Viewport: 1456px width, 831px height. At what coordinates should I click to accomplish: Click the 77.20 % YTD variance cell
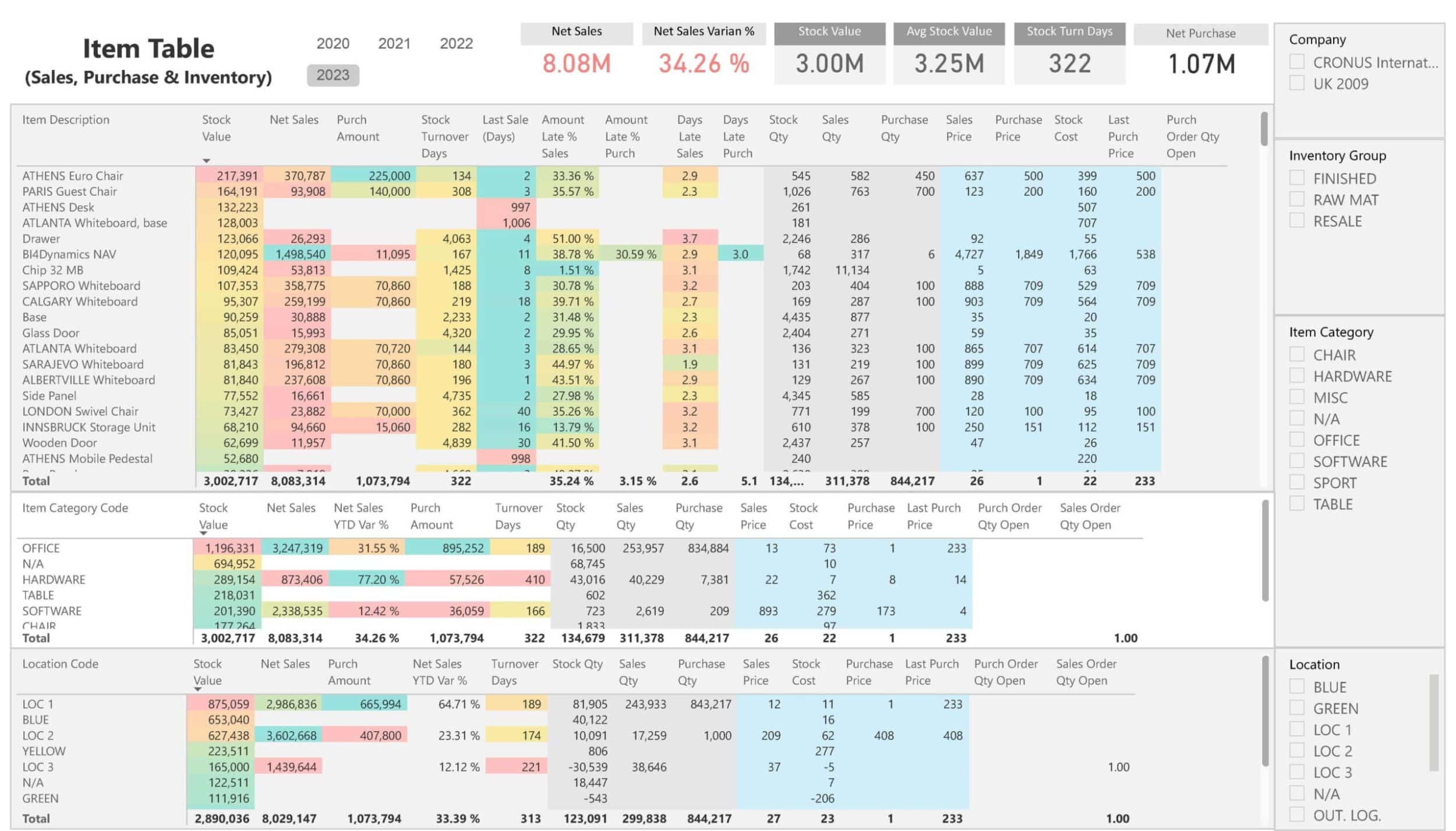tap(367, 579)
